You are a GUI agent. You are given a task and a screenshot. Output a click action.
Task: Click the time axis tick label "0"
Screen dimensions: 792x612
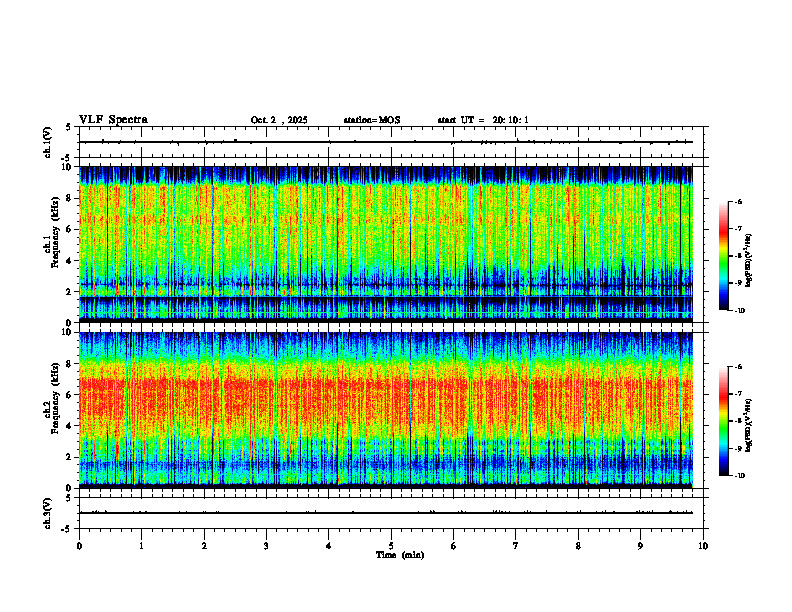(x=79, y=546)
